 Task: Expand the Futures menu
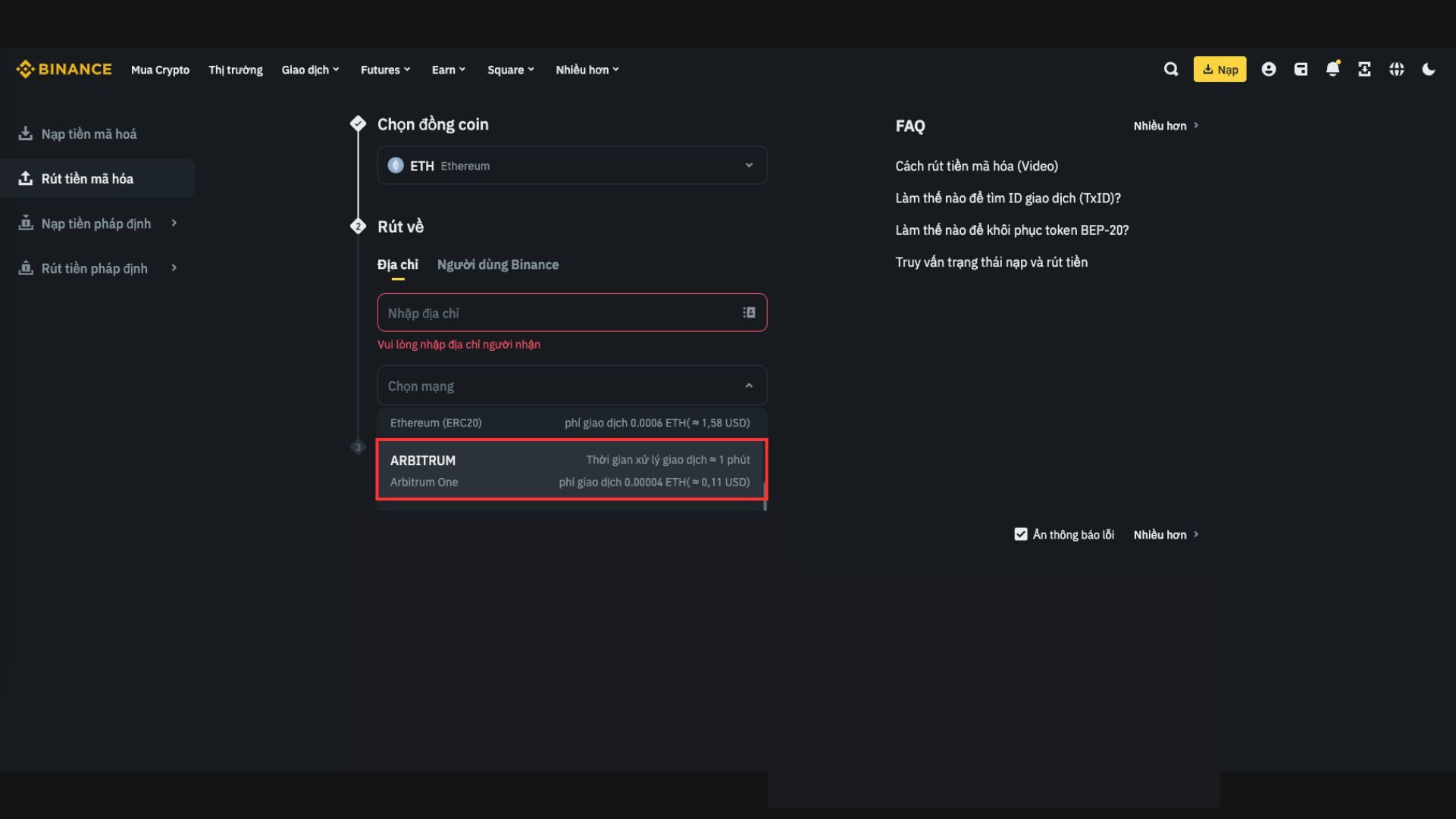(x=385, y=70)
